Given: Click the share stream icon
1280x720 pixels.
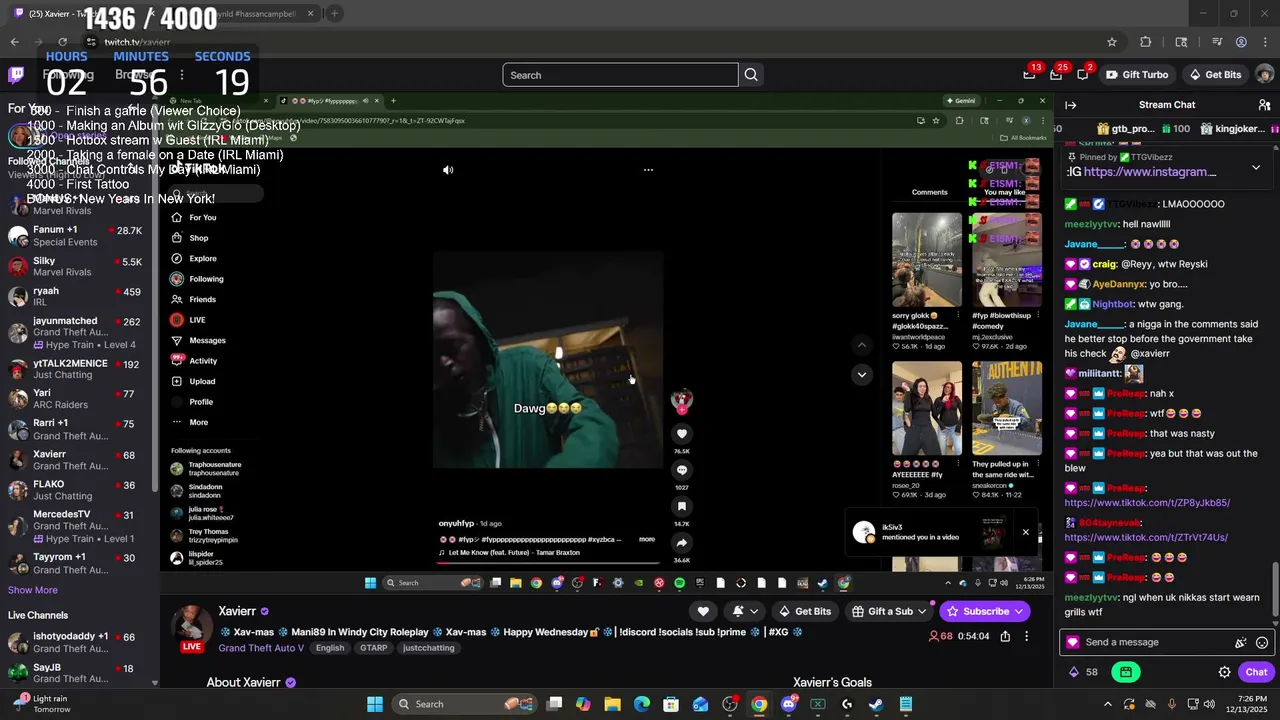Looking at the screenshot, I should point(1005,636).
